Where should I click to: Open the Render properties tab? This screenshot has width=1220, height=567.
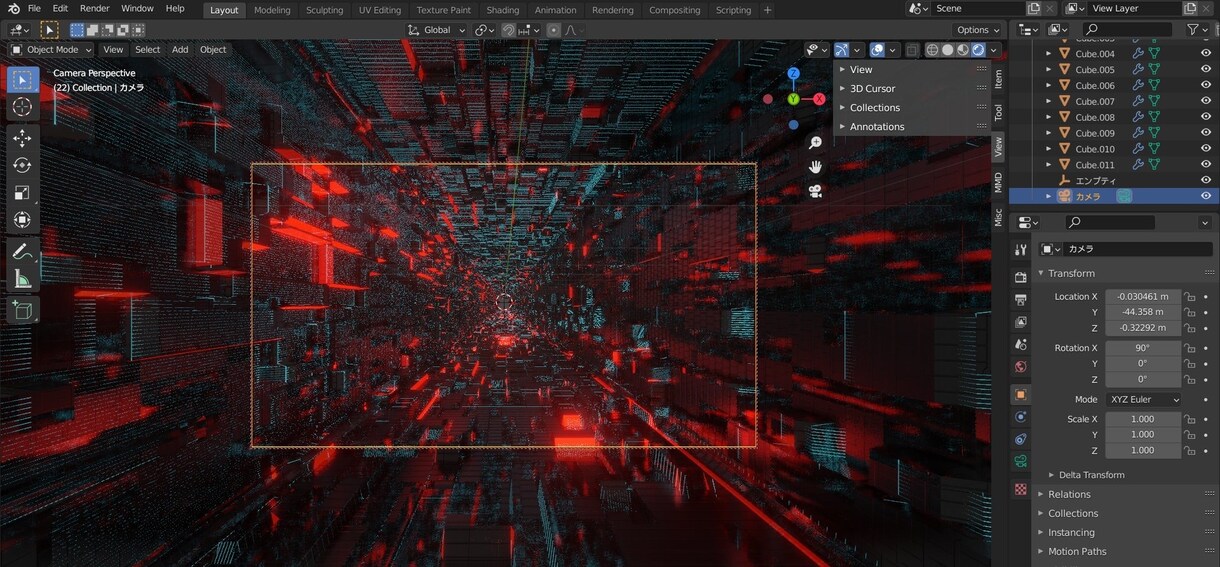coord(1021,277)
